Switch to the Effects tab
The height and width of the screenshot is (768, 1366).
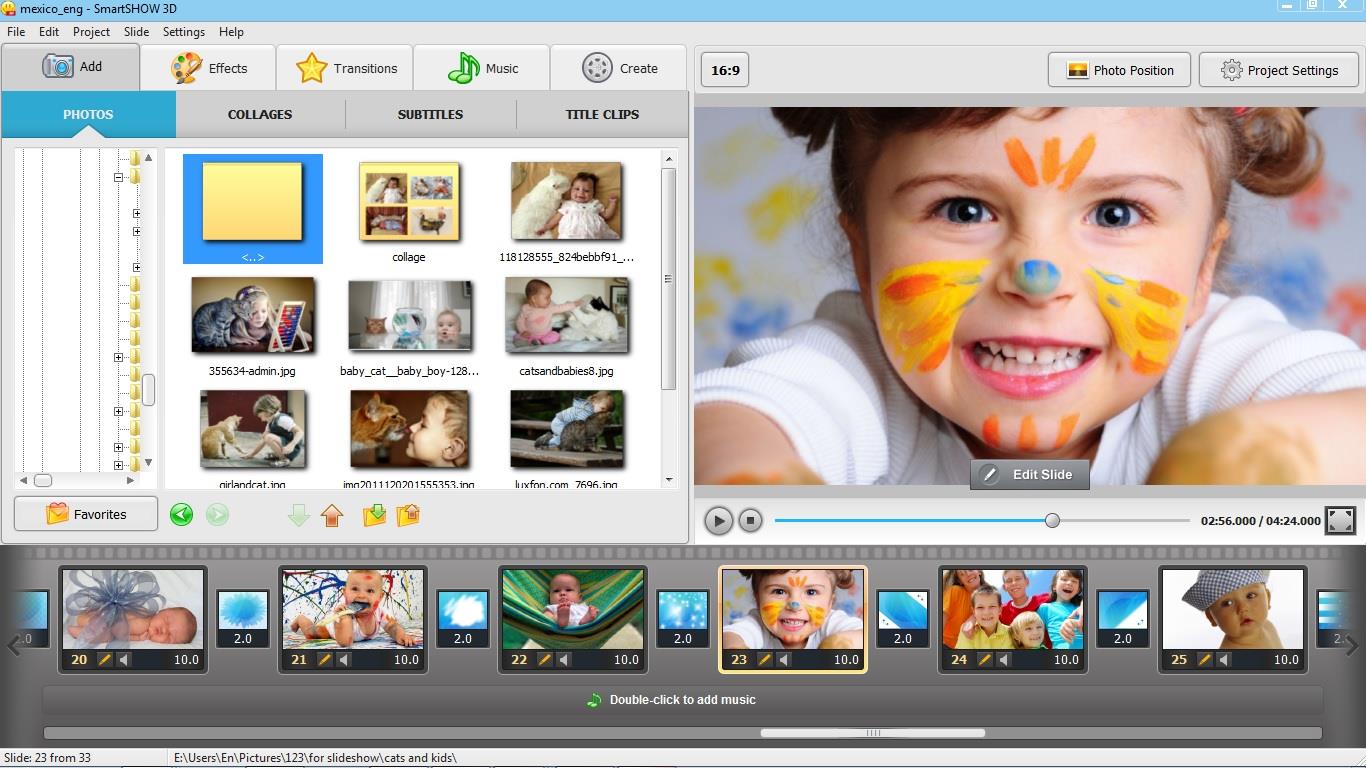208,68
